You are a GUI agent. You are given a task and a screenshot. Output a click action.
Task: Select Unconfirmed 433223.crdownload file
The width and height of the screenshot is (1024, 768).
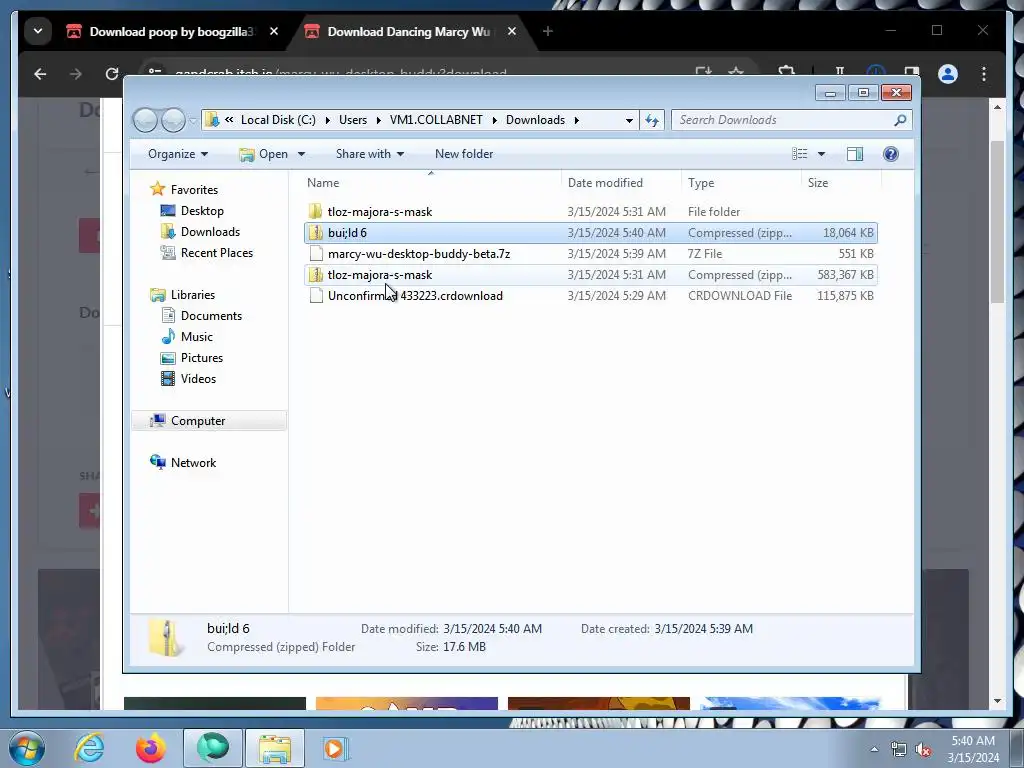click(590, 295)
